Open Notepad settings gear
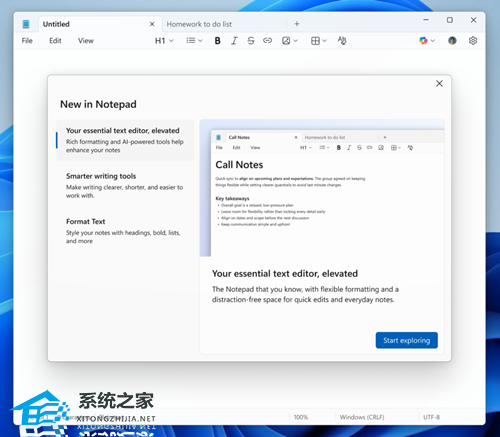The image size is (500, 437). click(473, 41)
